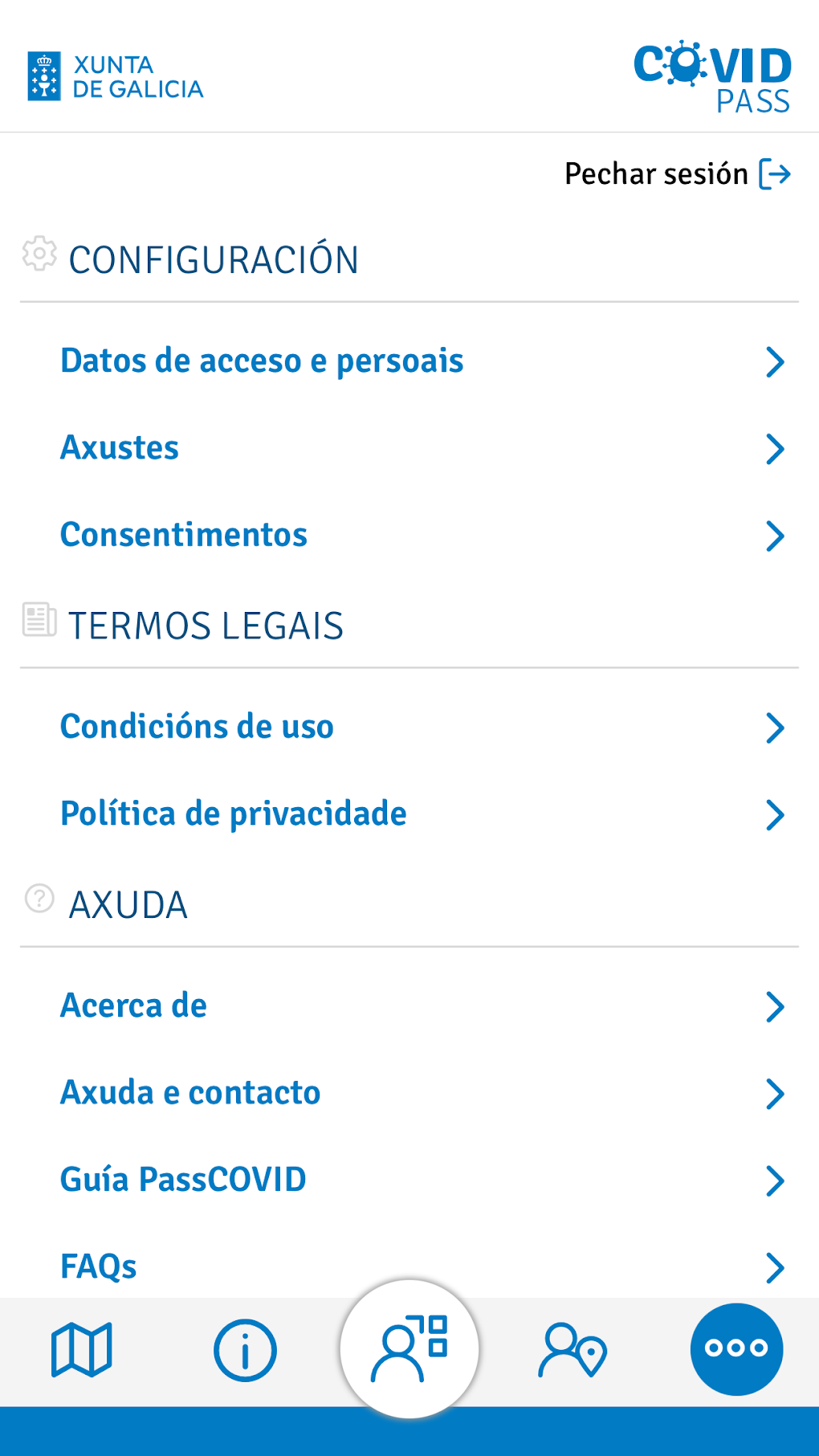Expand chevron next to Axustes
This screenshot has width=819, height=1456.
pyautogui.click(x=775, y=449)
